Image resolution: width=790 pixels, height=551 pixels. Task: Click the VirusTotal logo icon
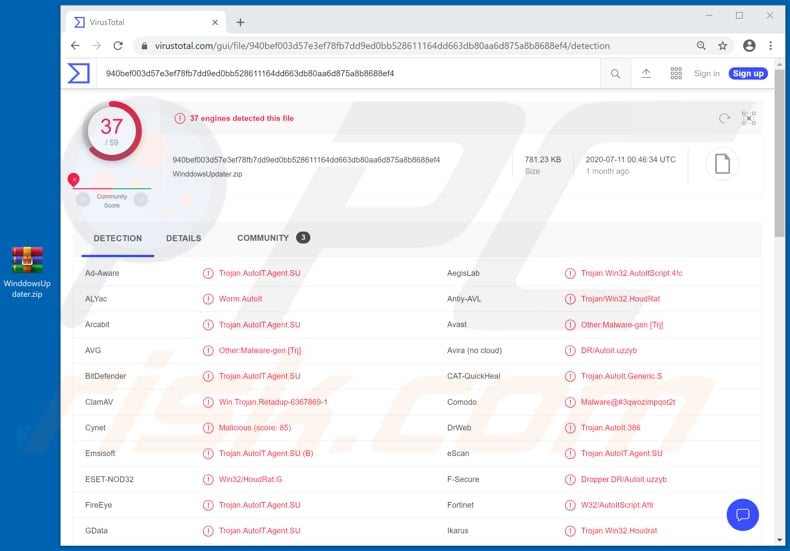[79, 74]
